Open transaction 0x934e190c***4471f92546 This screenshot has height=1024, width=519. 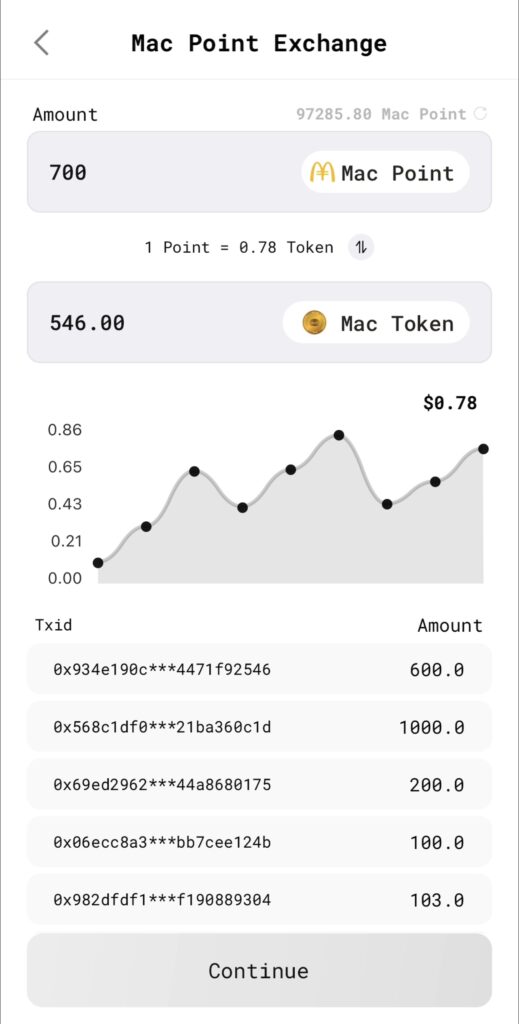point(259,669)
